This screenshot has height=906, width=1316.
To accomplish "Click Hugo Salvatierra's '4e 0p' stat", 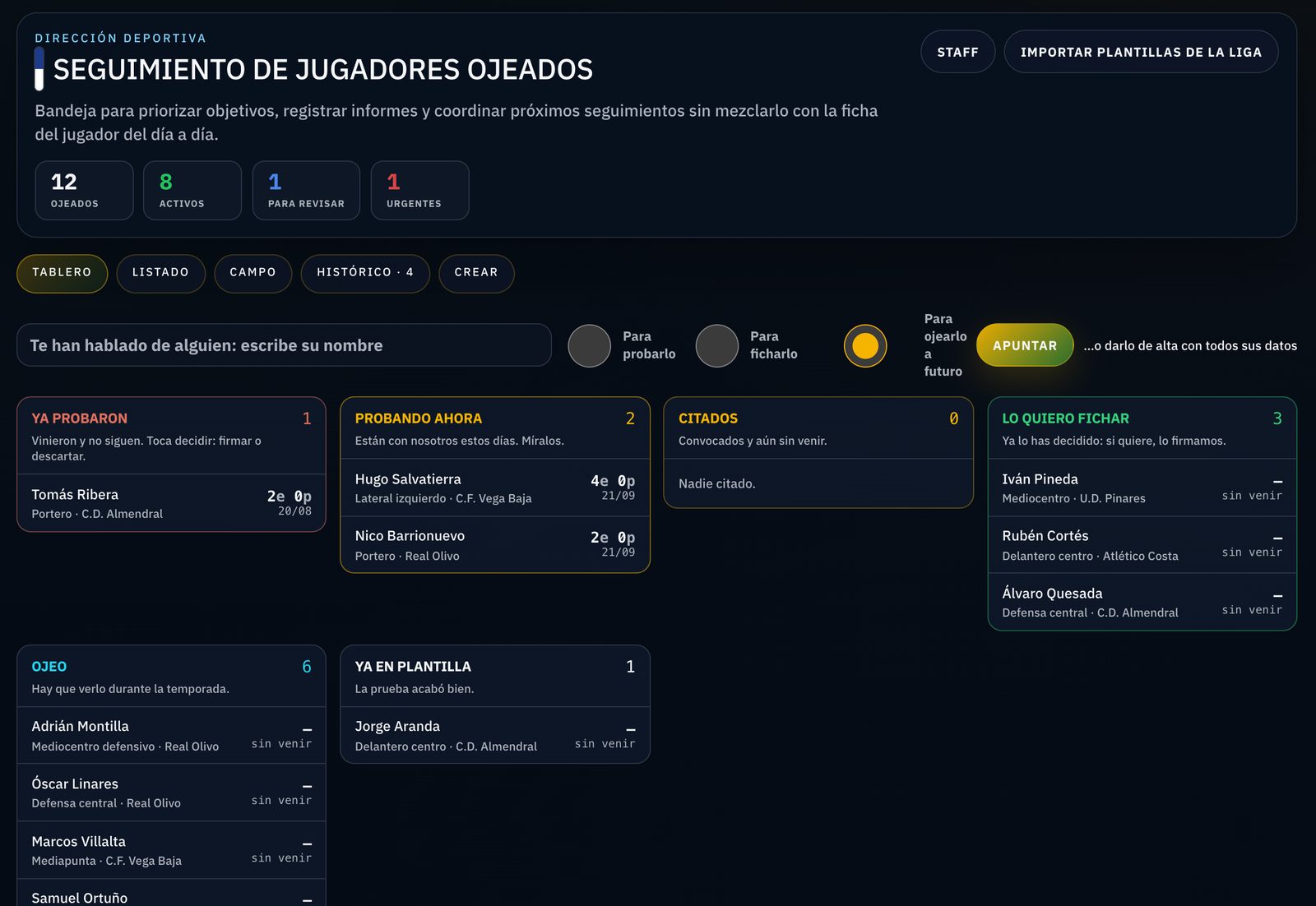I will pyautogui.click(x=613, y=481).
